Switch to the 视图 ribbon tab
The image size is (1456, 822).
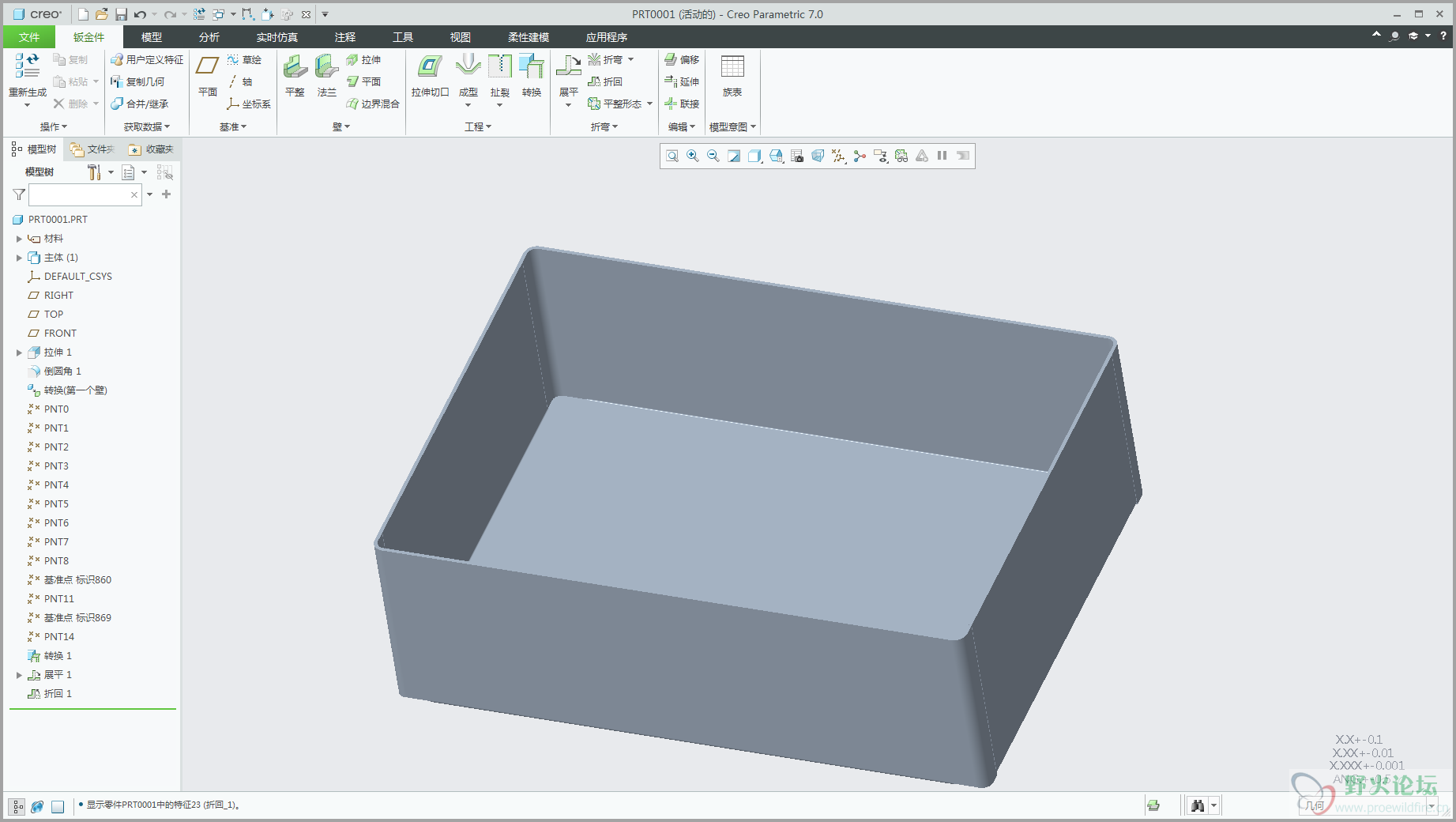(x=461, y=37)
